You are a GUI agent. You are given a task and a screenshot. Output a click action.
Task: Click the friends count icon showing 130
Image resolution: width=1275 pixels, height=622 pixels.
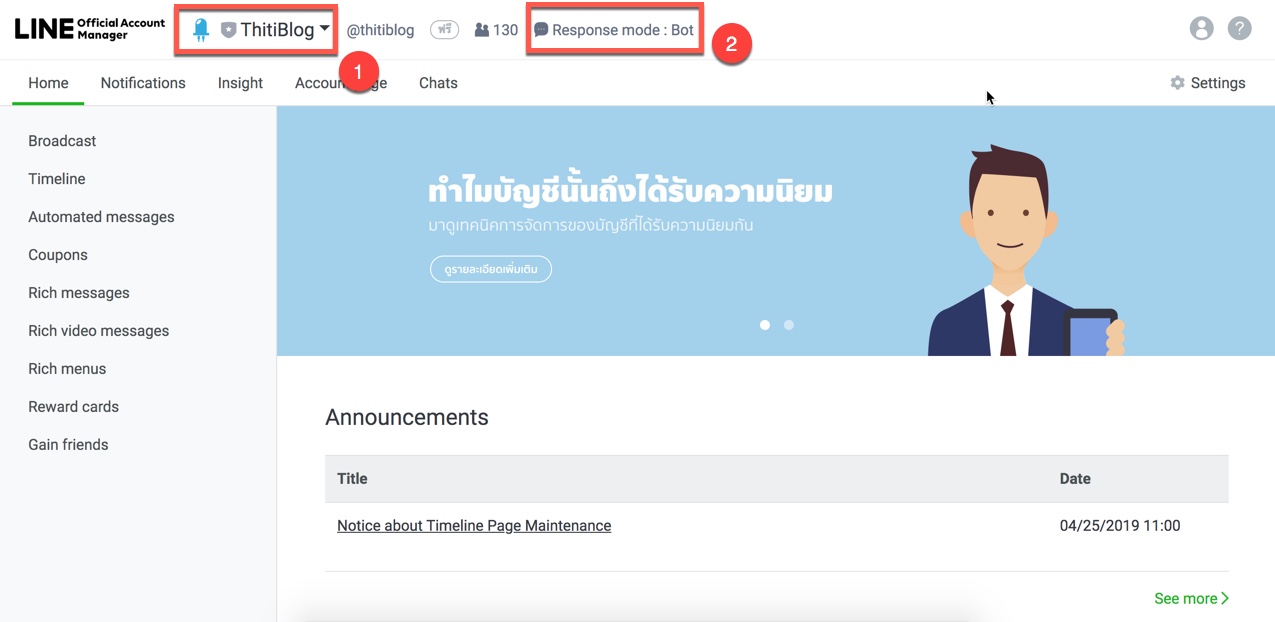[482, 30]
